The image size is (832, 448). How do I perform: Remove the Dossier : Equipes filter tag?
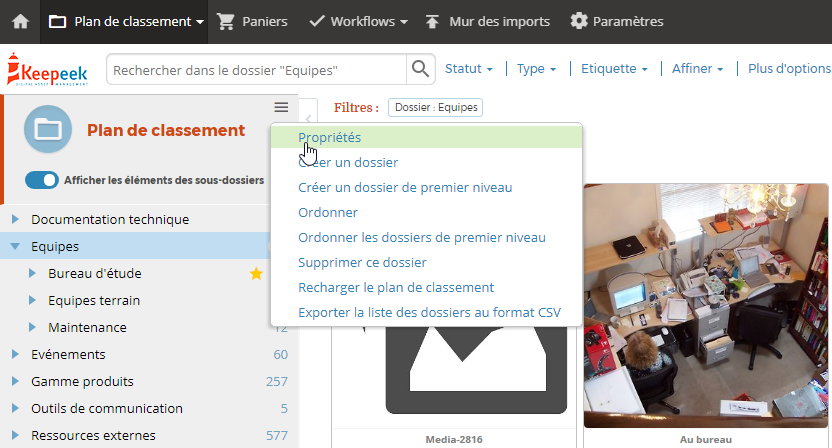click(x=436, y=107)
